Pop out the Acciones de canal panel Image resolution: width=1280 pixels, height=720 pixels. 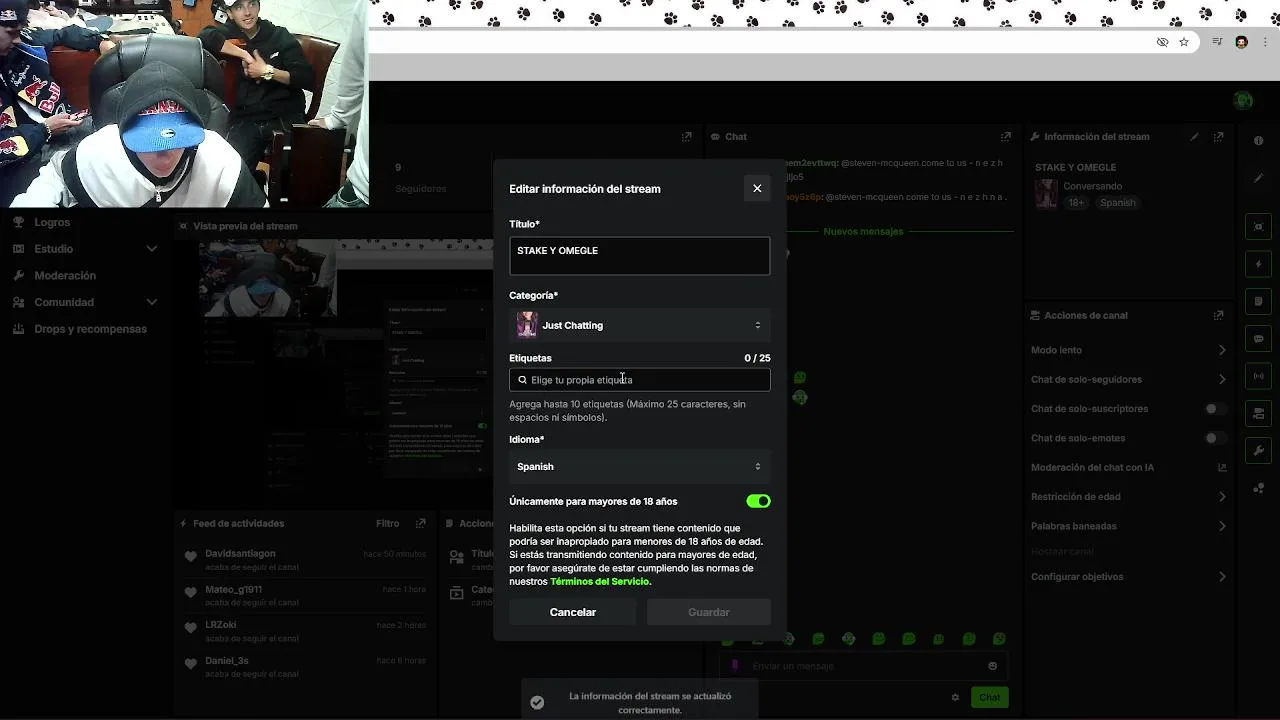(x=1219, y=315)
